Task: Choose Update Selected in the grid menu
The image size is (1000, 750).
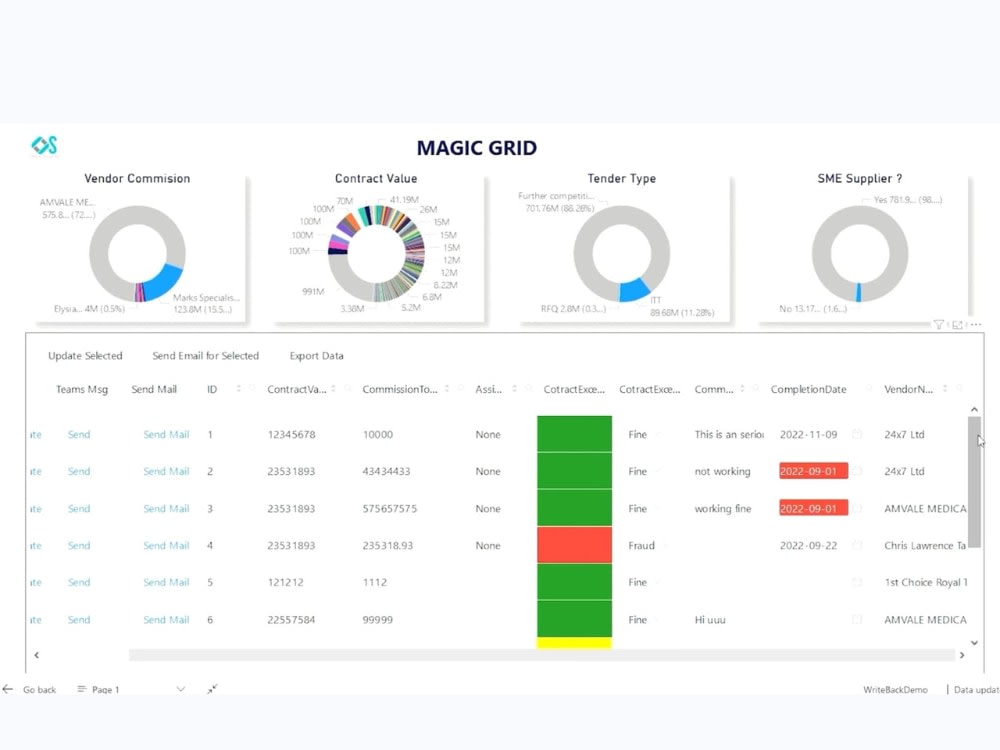Action: coord(85,355)
